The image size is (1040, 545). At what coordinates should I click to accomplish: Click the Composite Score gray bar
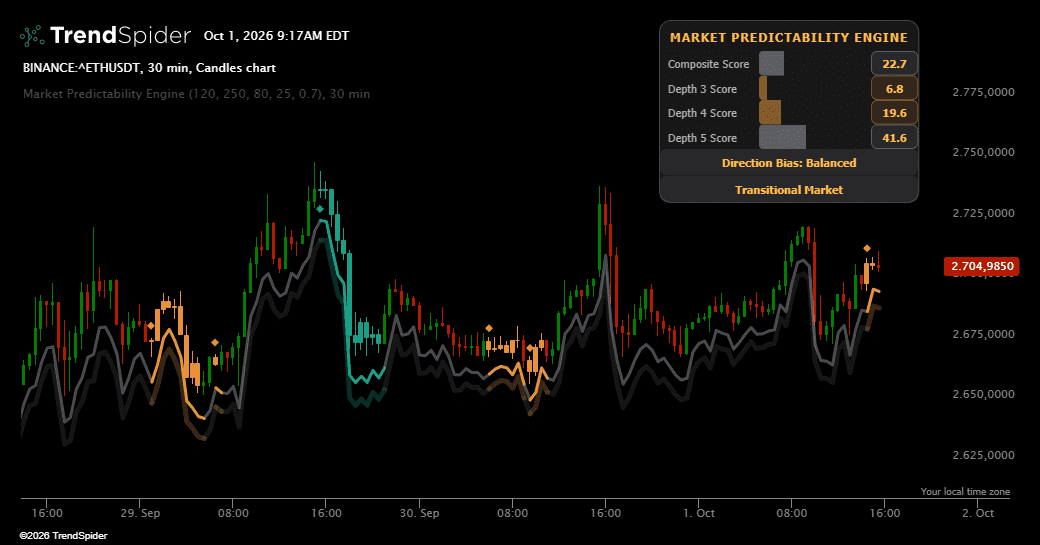tap(771, 64)
